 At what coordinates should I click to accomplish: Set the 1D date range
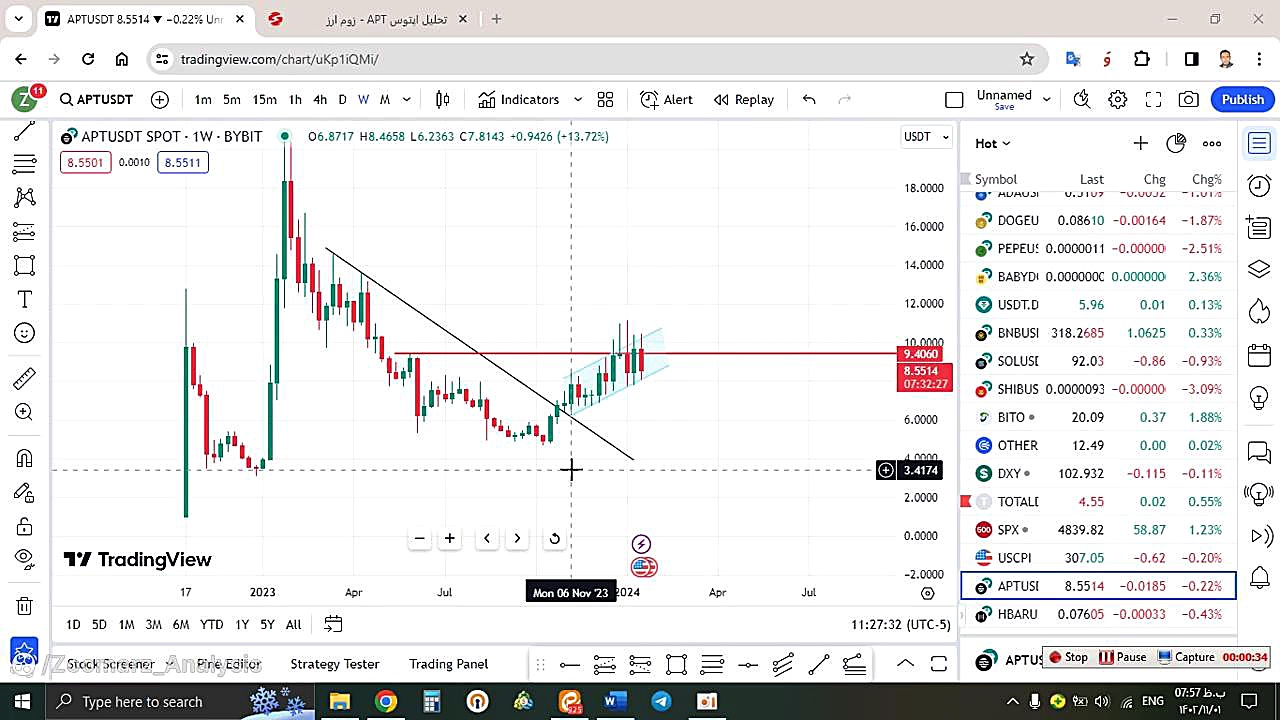(73, 624)
